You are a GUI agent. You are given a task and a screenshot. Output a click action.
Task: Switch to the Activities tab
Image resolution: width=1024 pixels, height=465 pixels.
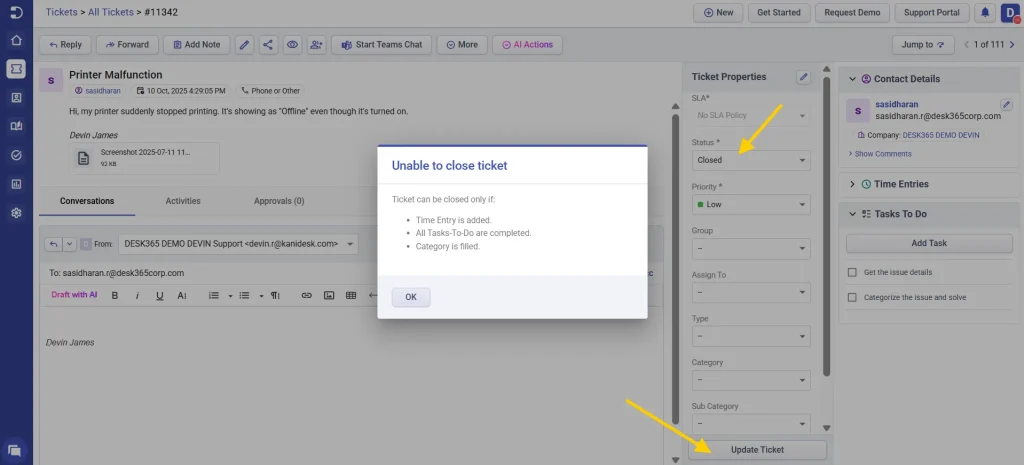tap(183, 201)
